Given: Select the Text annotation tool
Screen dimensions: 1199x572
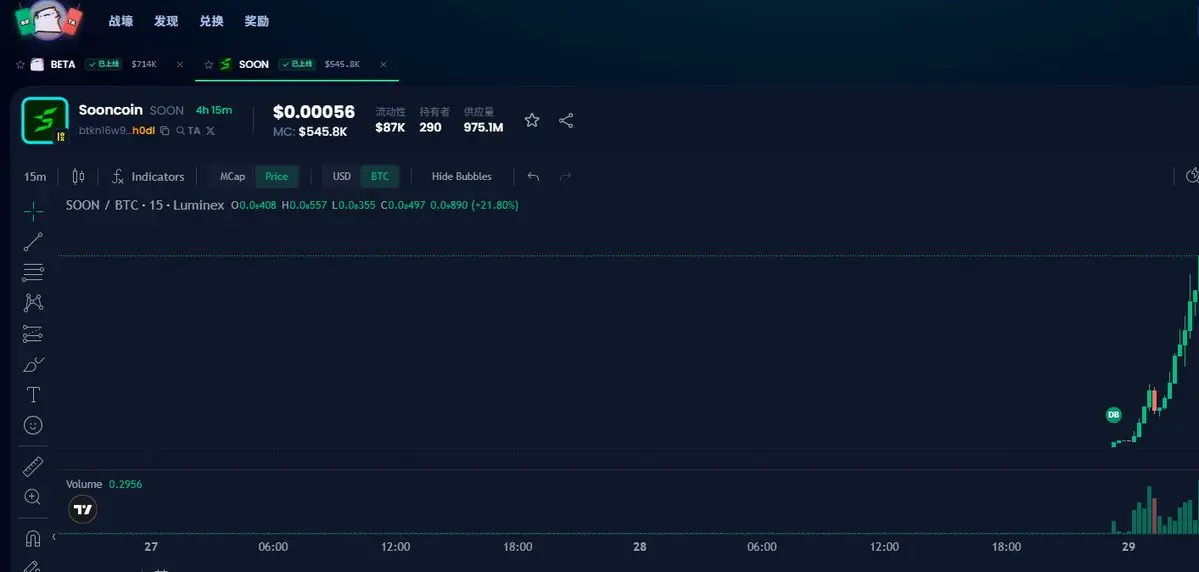Looking at the screenshot, I should (x=33, y=395).
